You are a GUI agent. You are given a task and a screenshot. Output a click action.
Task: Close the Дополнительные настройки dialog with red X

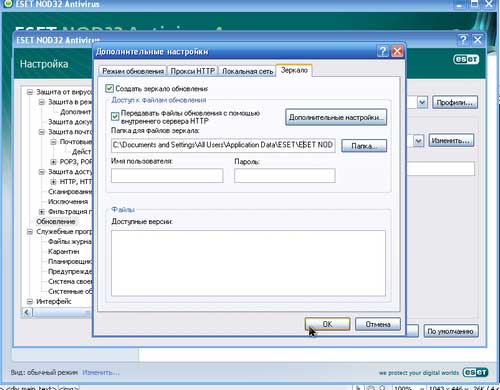click(x=397, y=51)
